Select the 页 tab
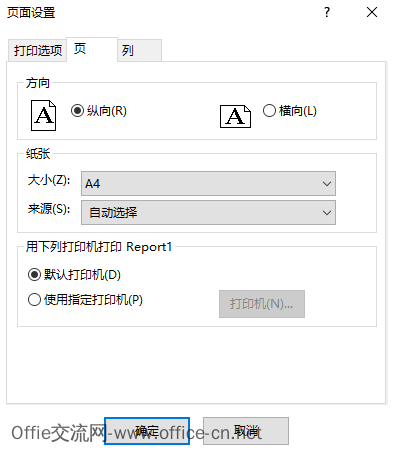395x453 pixels. (x=92, y=49)
